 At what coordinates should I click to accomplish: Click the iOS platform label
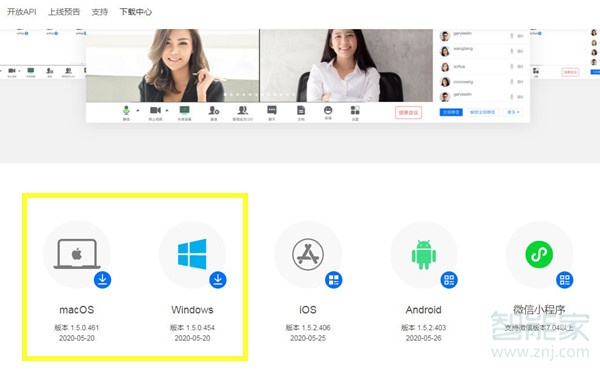[308, 310]
